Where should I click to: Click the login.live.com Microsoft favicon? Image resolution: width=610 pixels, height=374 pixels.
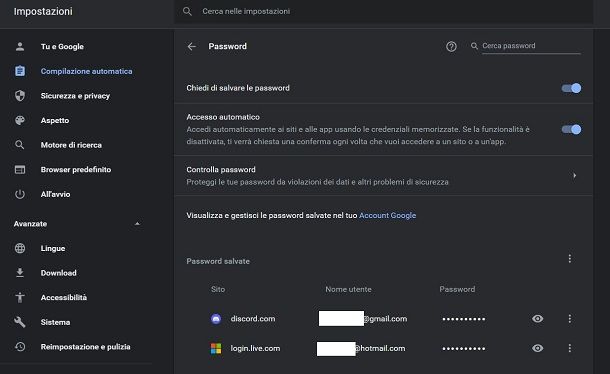coord(216,348)
